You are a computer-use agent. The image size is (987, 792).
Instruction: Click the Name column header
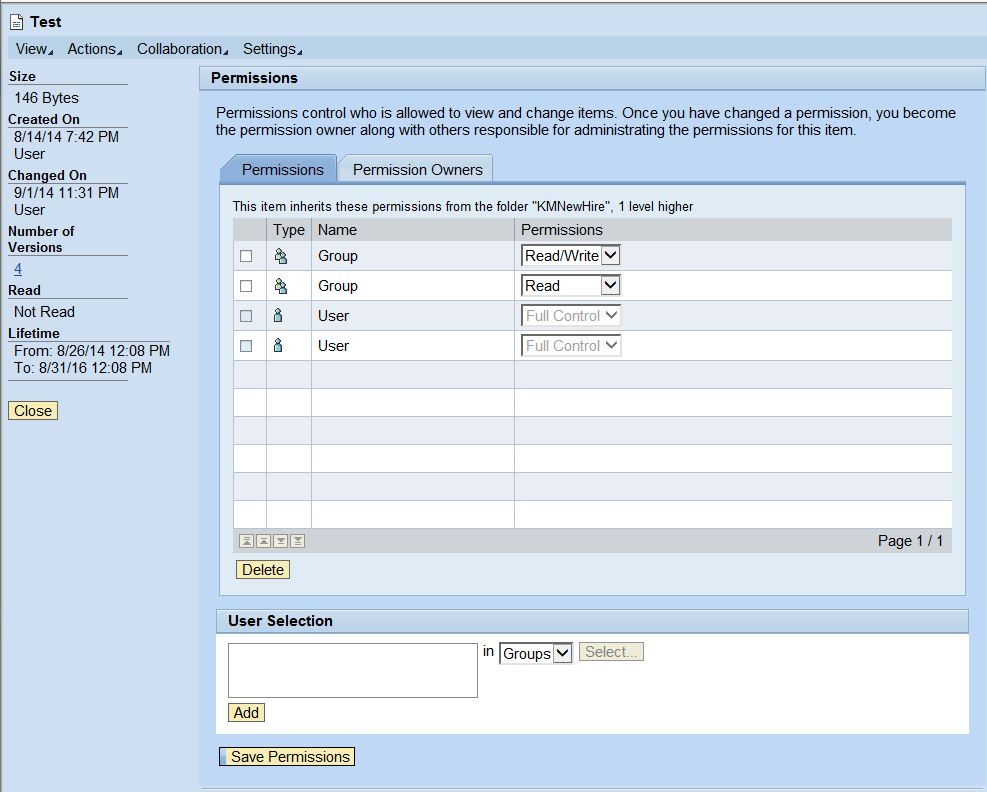(412, 230)
